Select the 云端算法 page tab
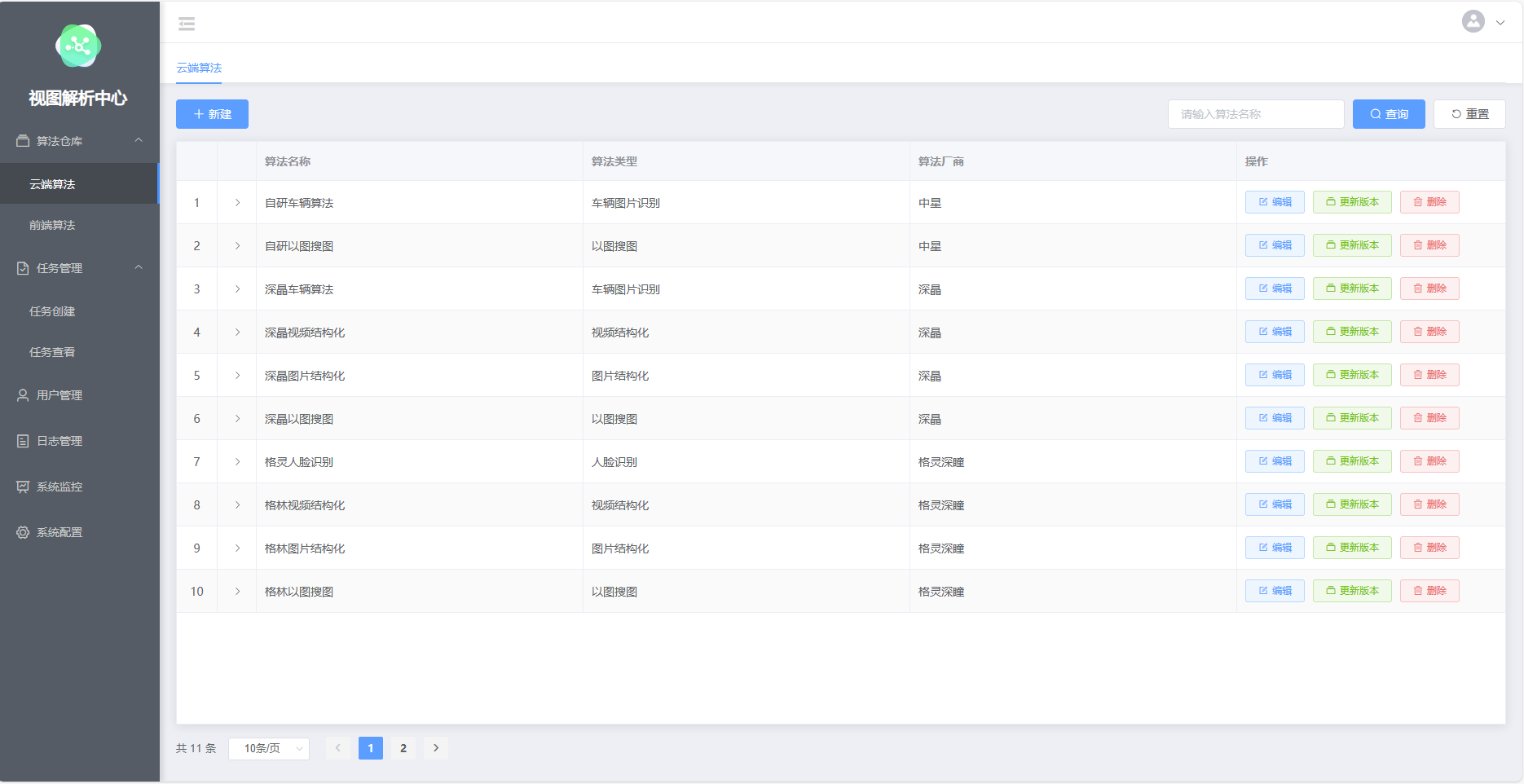 [199, 68]
